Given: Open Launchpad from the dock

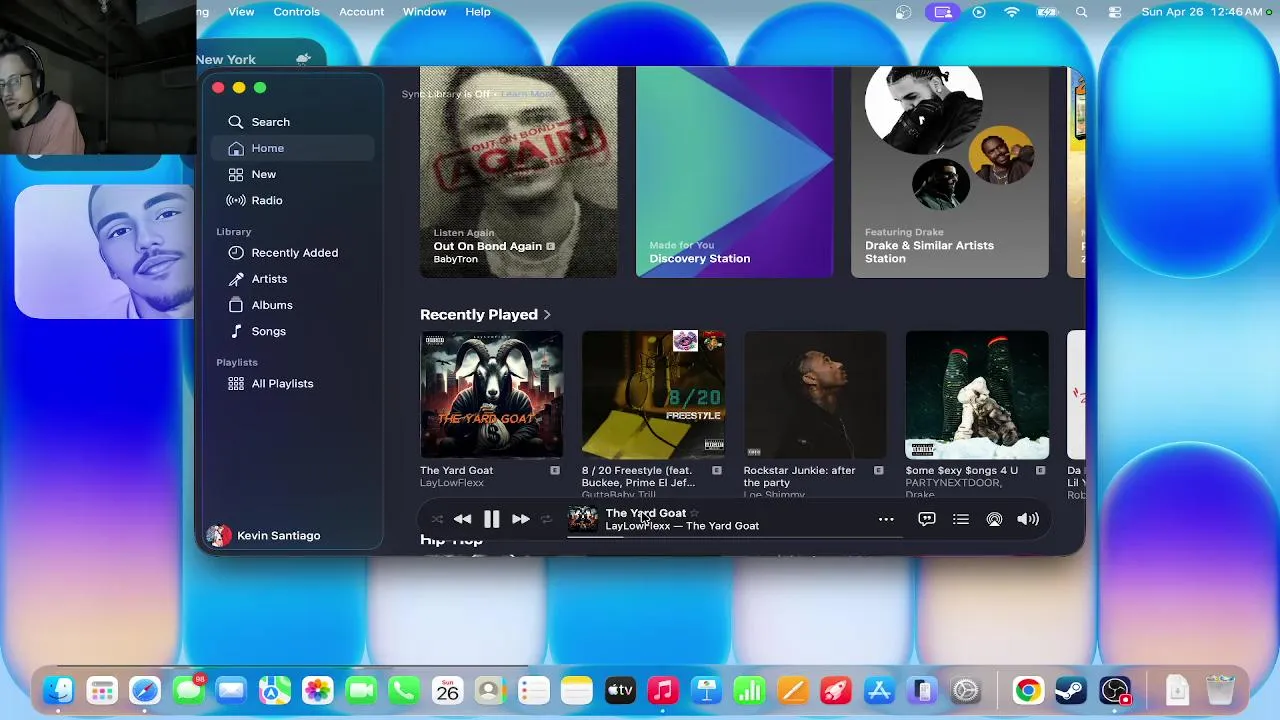Looking at the screenshot, I should [x=102, y=691].
